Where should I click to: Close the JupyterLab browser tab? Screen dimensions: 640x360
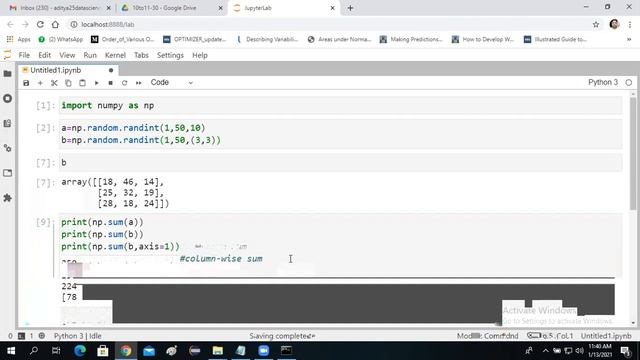(332, 8)
